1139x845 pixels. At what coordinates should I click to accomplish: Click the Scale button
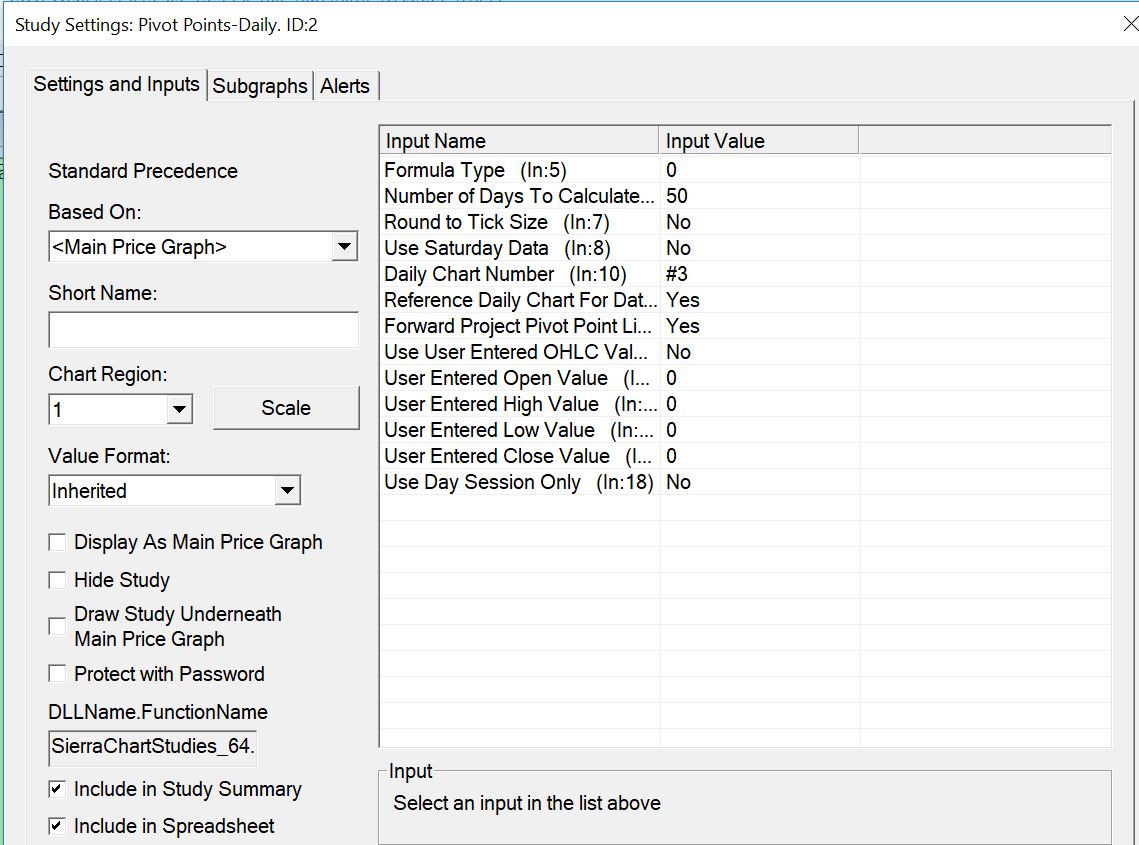[x=286, y=408]
